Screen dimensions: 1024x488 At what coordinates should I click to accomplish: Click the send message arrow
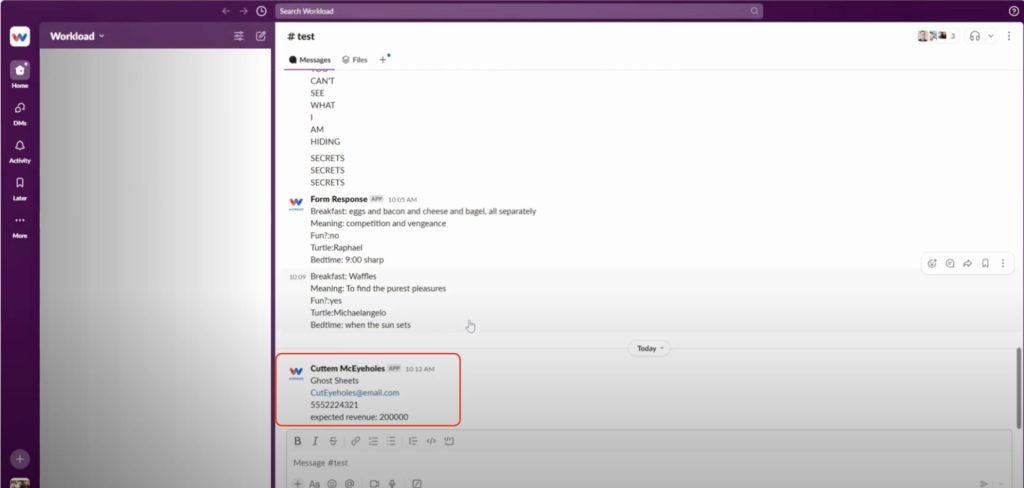(984, 483)
